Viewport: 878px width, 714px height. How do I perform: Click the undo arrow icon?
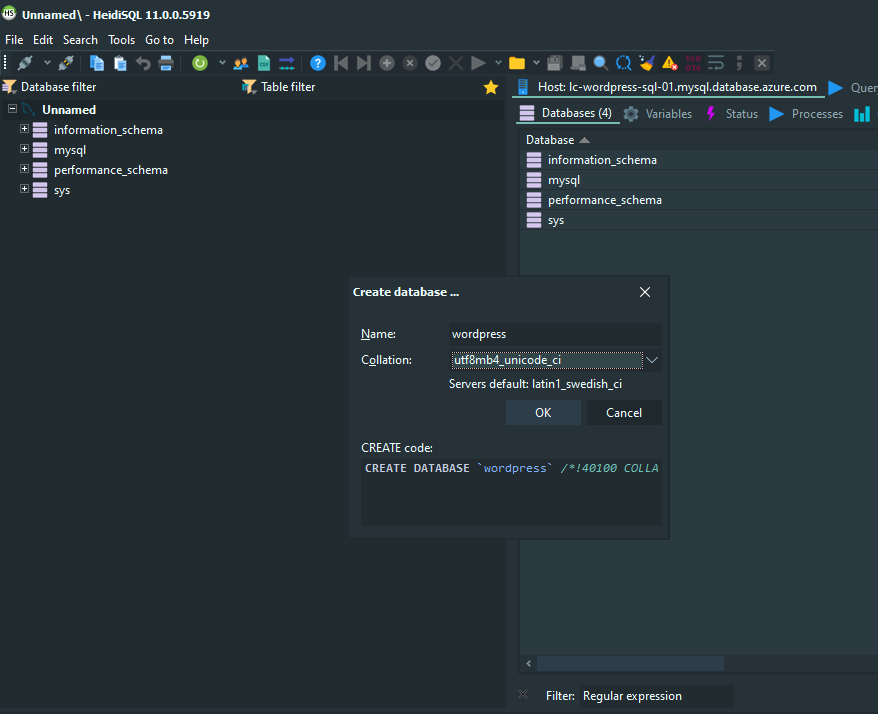point(143,63)
